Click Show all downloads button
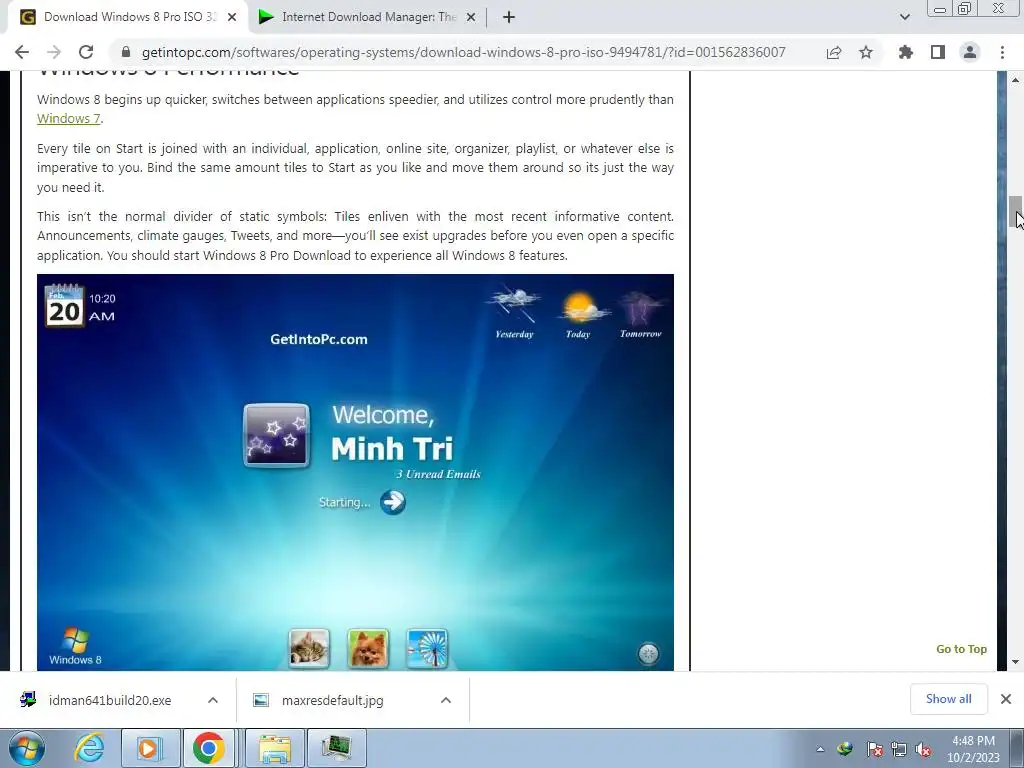The height and width of the screenshot is (768, 1024). pyautogui.click(x=948, y=699)
